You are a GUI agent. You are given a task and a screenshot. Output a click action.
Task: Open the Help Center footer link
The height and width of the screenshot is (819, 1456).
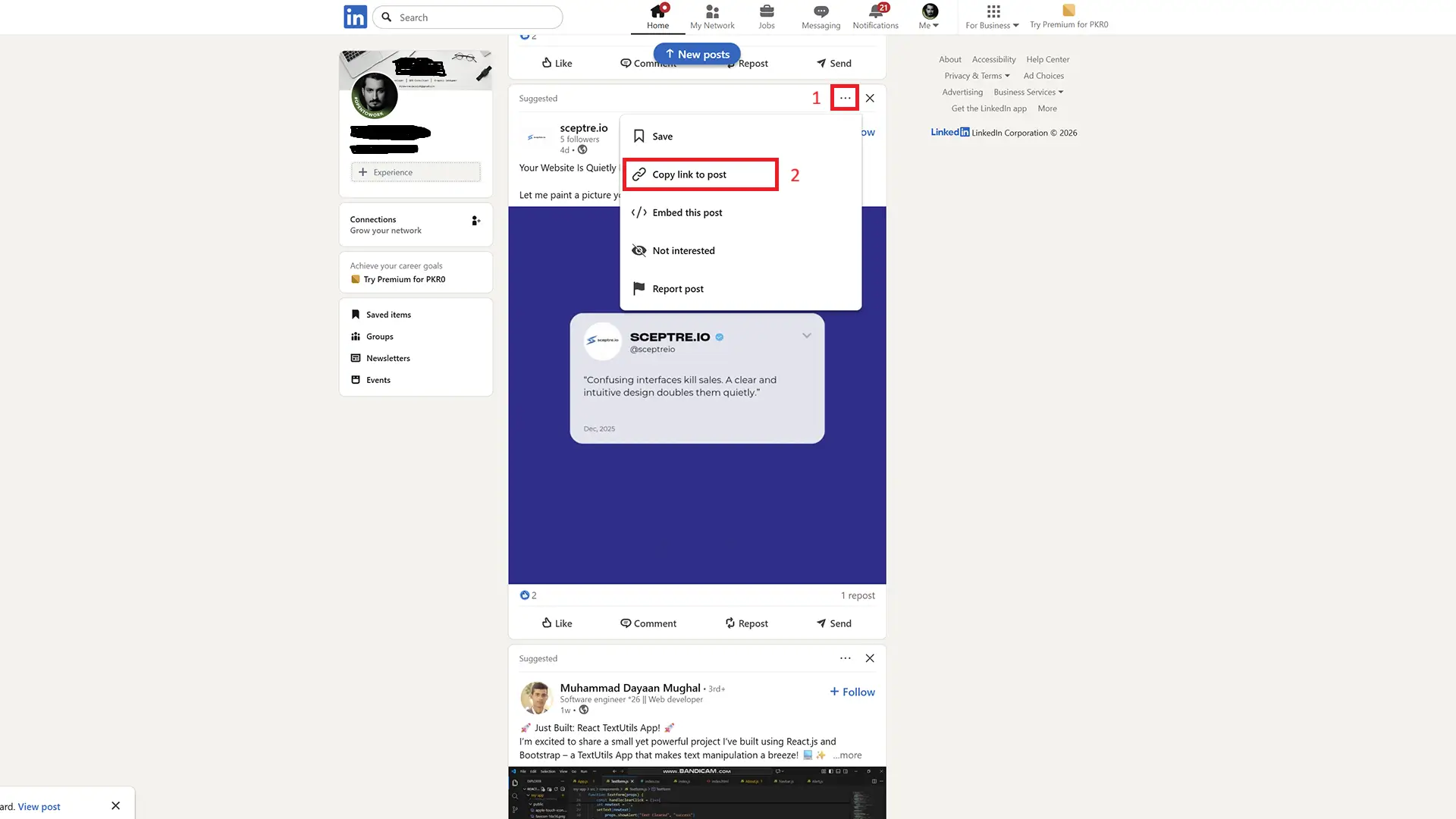click(1047, 59)
